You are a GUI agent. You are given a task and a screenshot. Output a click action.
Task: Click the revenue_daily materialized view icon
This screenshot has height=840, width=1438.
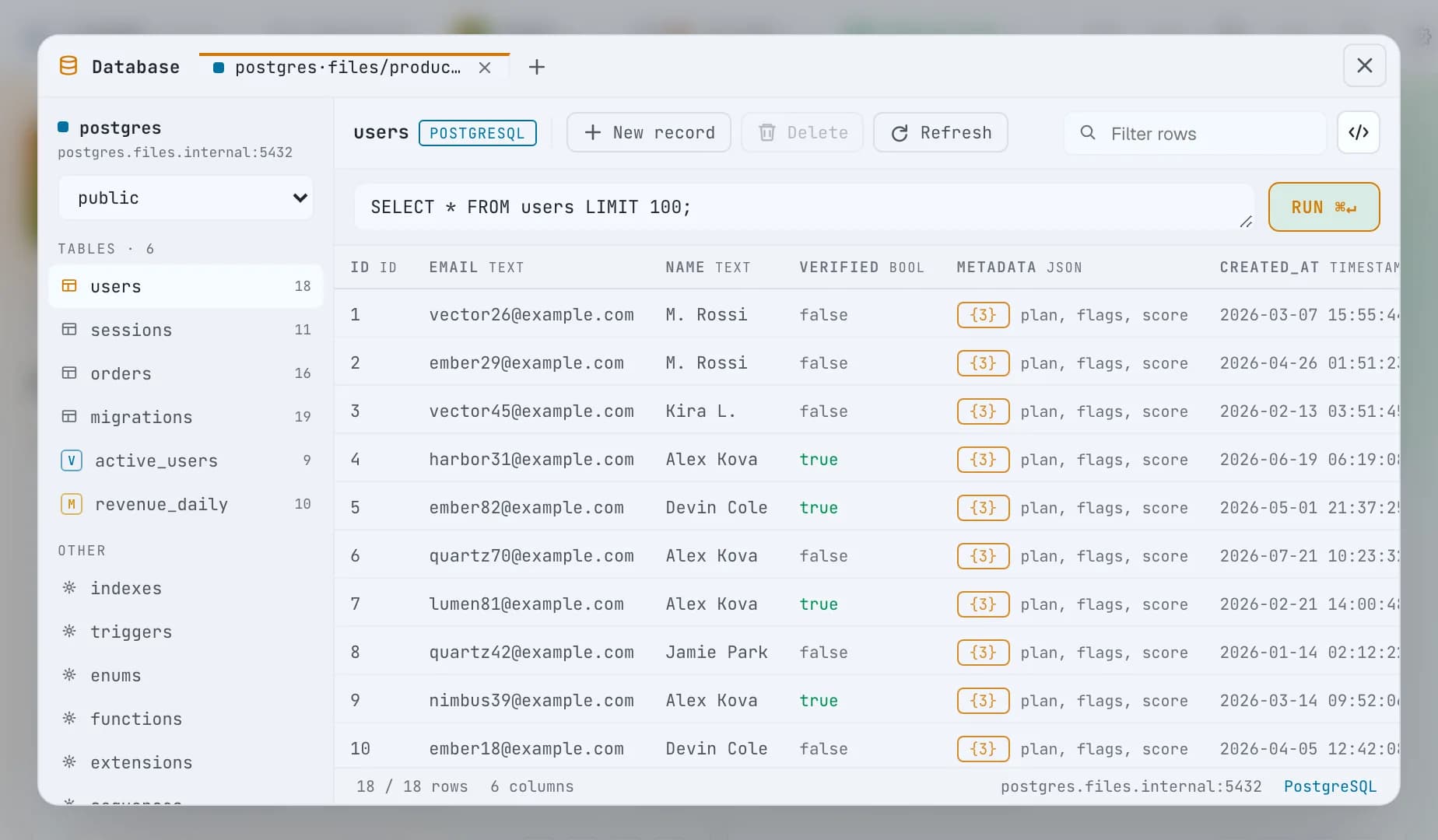click(72, 504)
